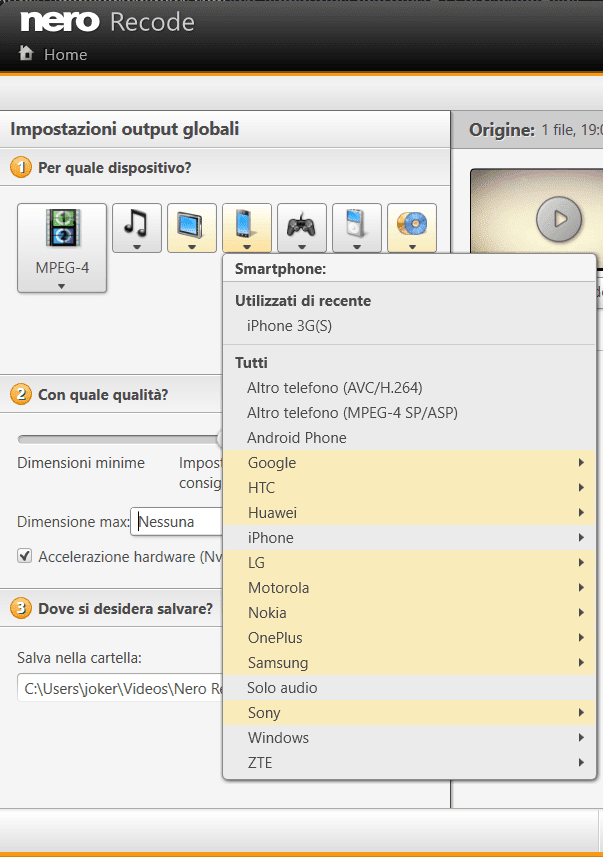The image size is (603, 857).
Task: Click the 'Dove si desidera salvare?' heading
Action: point(125,609)
